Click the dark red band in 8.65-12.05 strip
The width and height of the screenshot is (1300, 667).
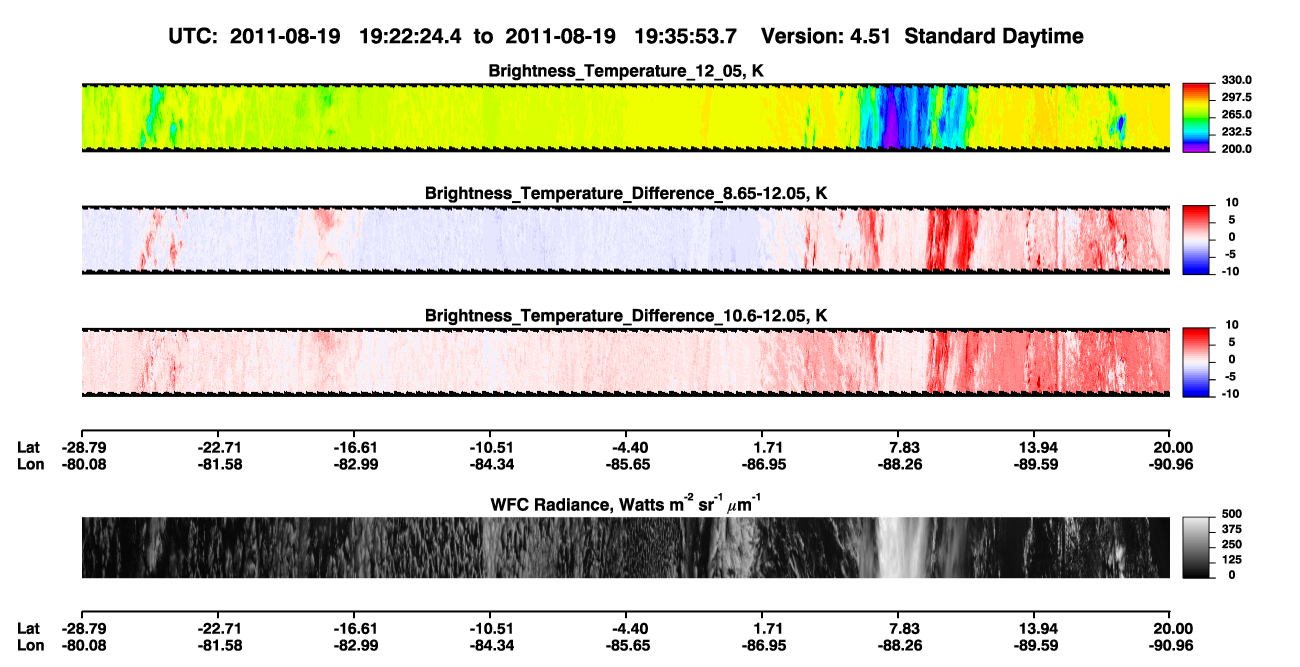tap(950, 239)
